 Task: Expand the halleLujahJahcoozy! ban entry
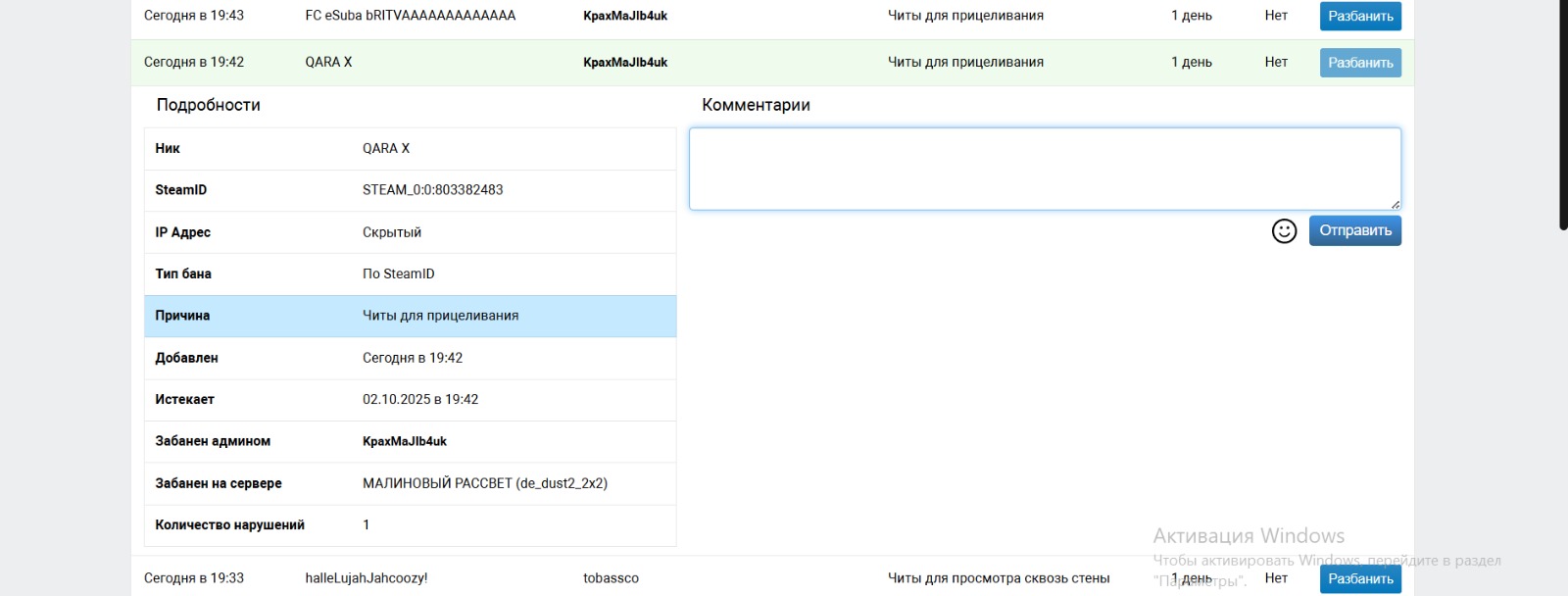(x=366, y=578)
